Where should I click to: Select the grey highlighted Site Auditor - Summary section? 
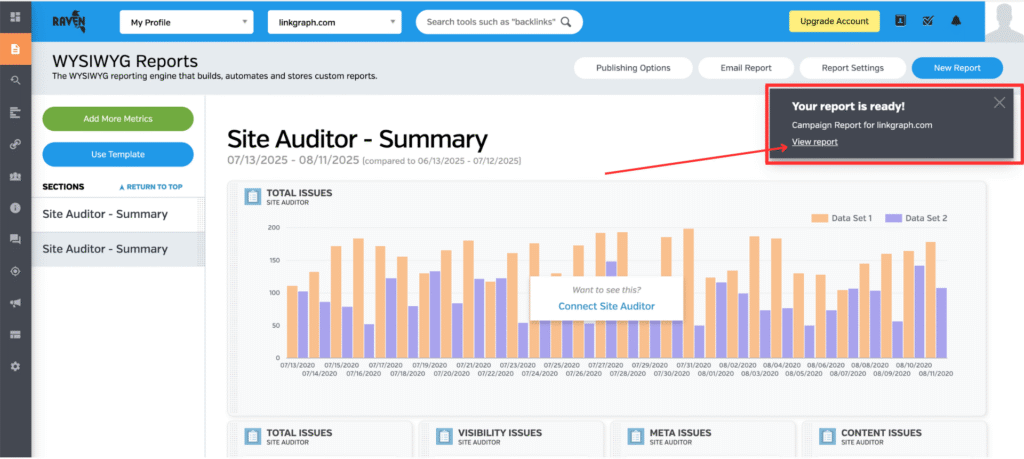[118, 249]
